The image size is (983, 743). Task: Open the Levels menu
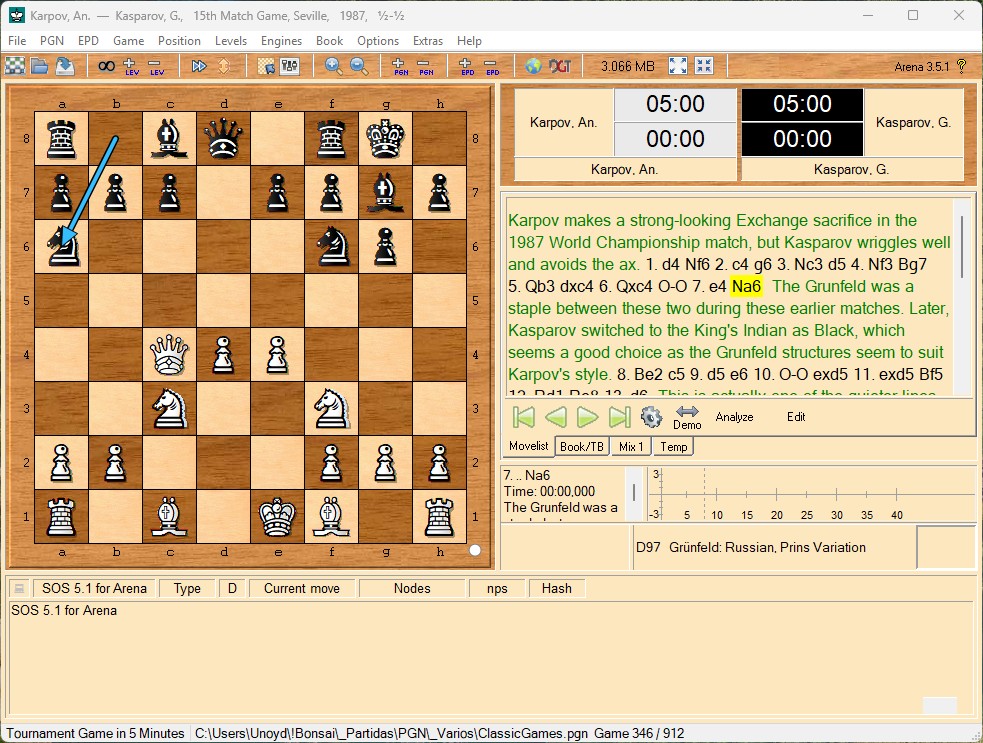(x=231, y=41)
